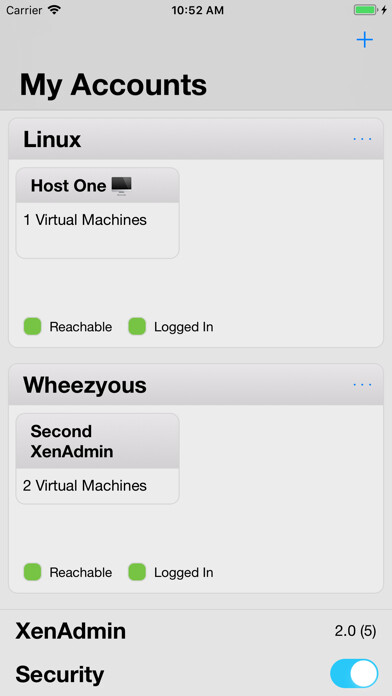Toggle the Security switch

[354, 673]
